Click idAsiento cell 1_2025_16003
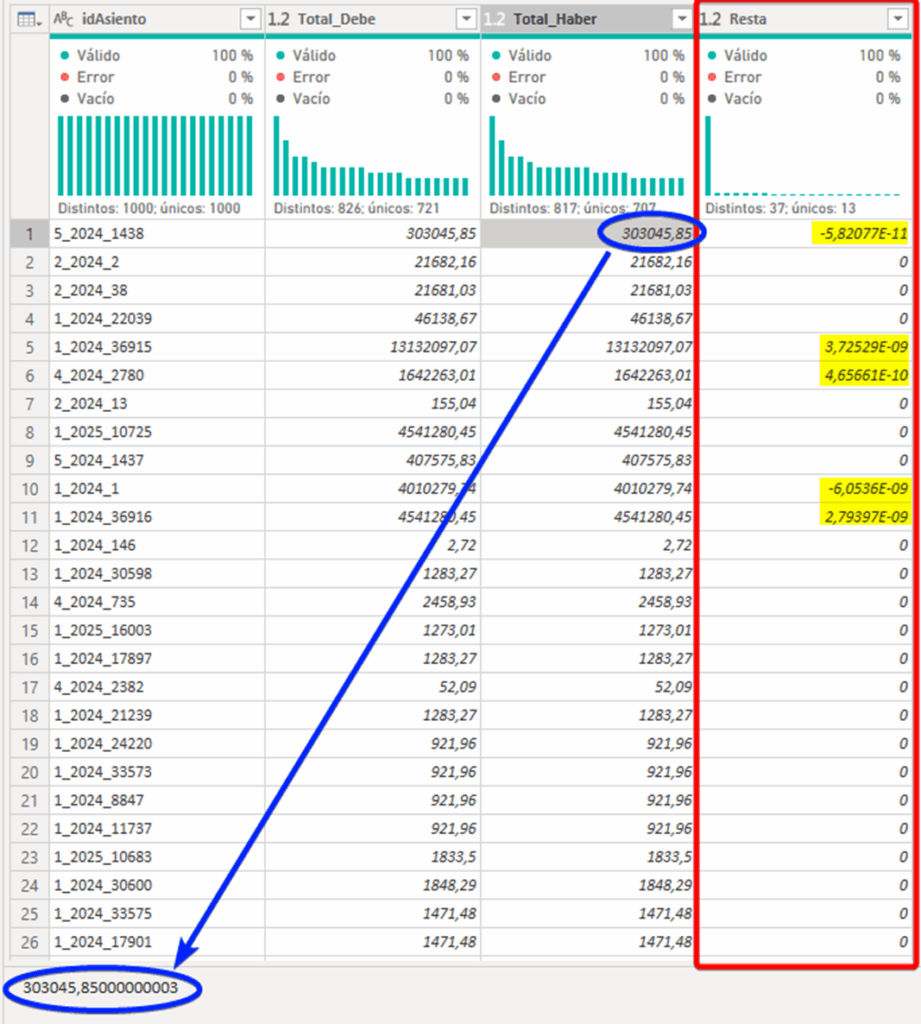This screenshot has width=921, height=1024. point(157,630)
